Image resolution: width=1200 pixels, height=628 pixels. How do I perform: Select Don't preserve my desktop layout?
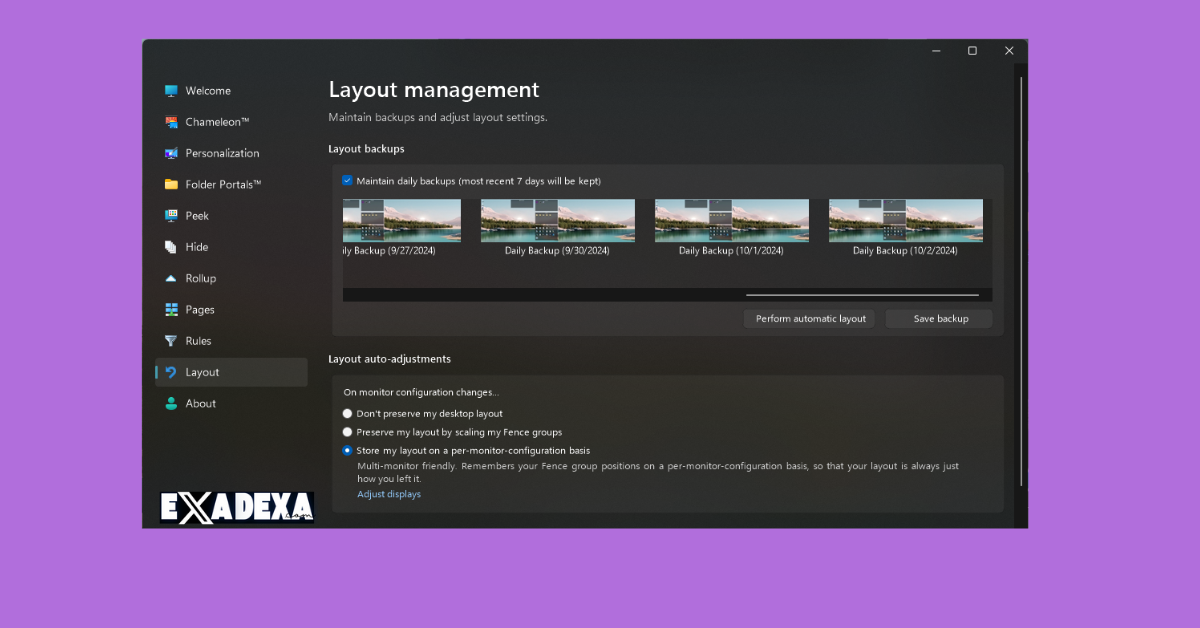coord(348,413)
